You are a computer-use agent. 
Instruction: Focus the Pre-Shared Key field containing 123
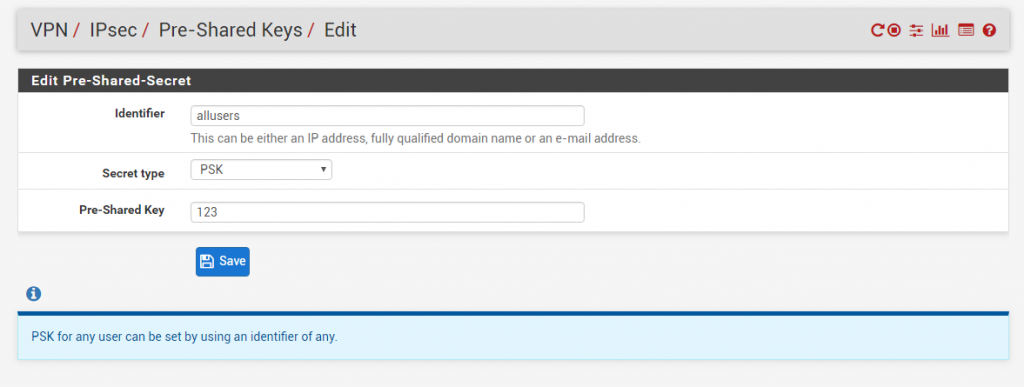(387, 212)
